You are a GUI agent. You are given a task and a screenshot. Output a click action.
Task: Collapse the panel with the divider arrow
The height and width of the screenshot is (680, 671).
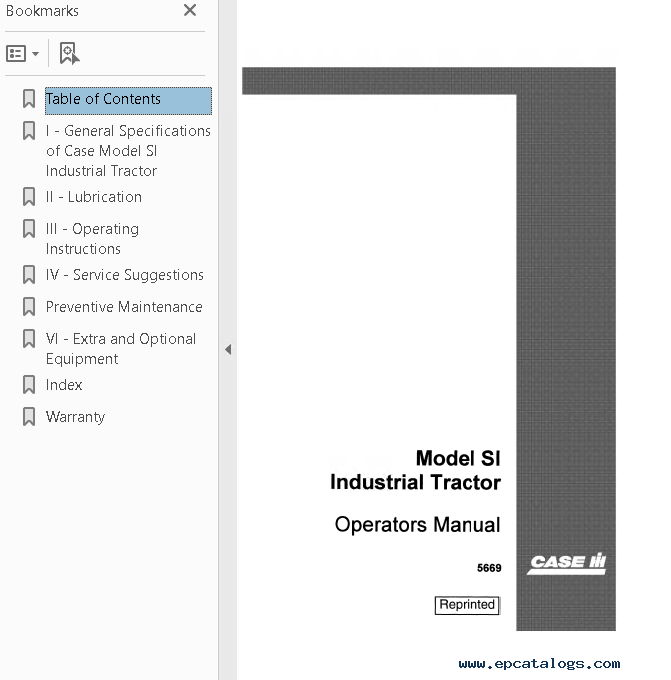[x=228, y=350]
